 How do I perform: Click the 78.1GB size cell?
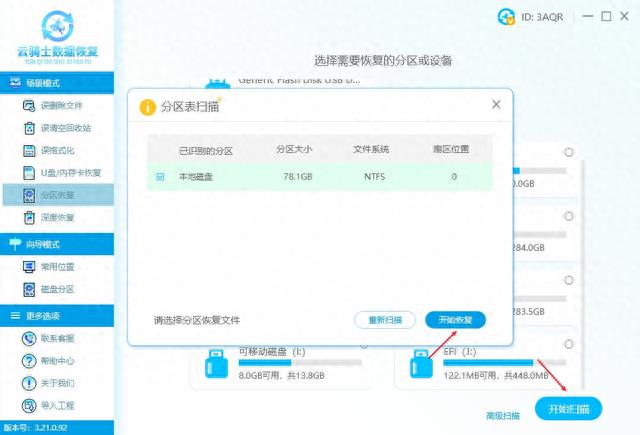(x=298, y=177)
